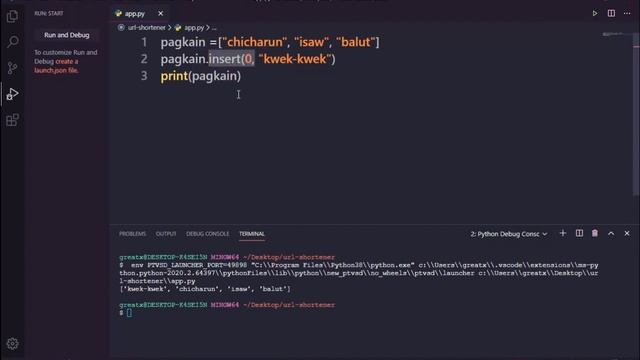640x360 pixels.
Task: Split the editor to the right
Action: 611,13
